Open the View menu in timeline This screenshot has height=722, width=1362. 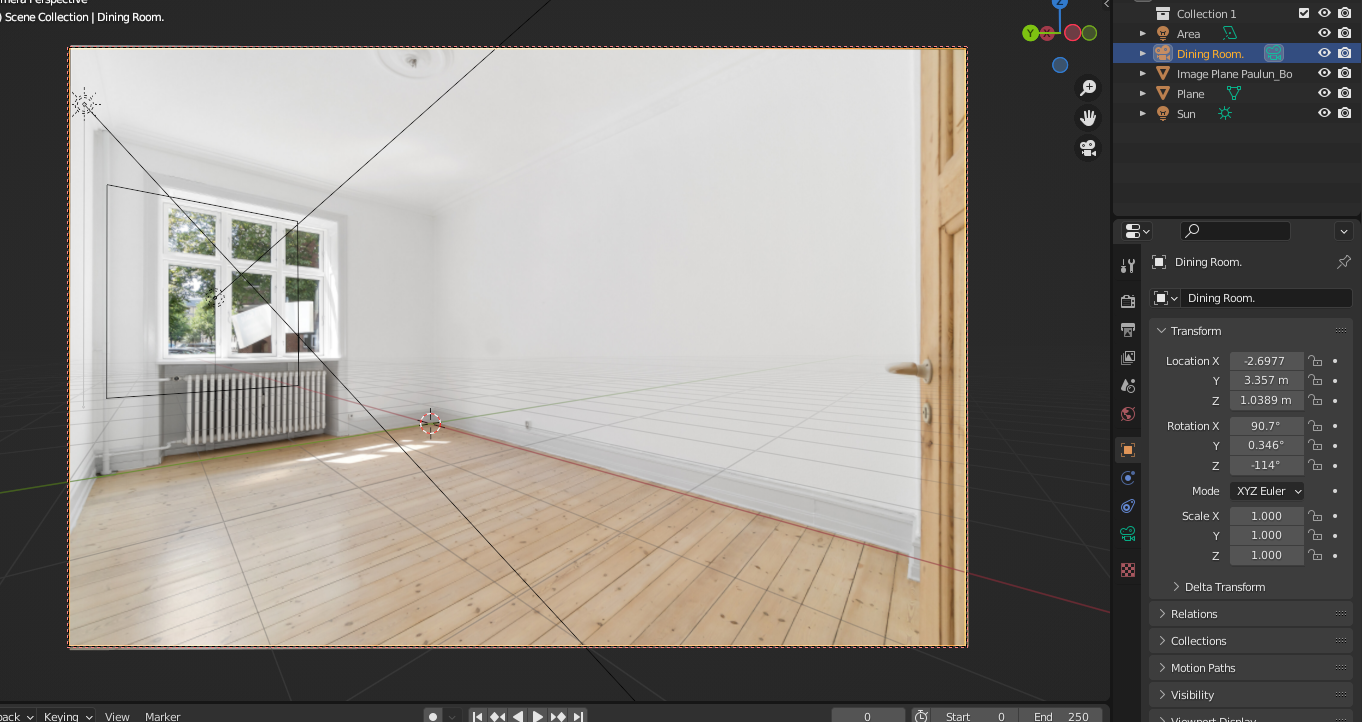click(117, 716)
